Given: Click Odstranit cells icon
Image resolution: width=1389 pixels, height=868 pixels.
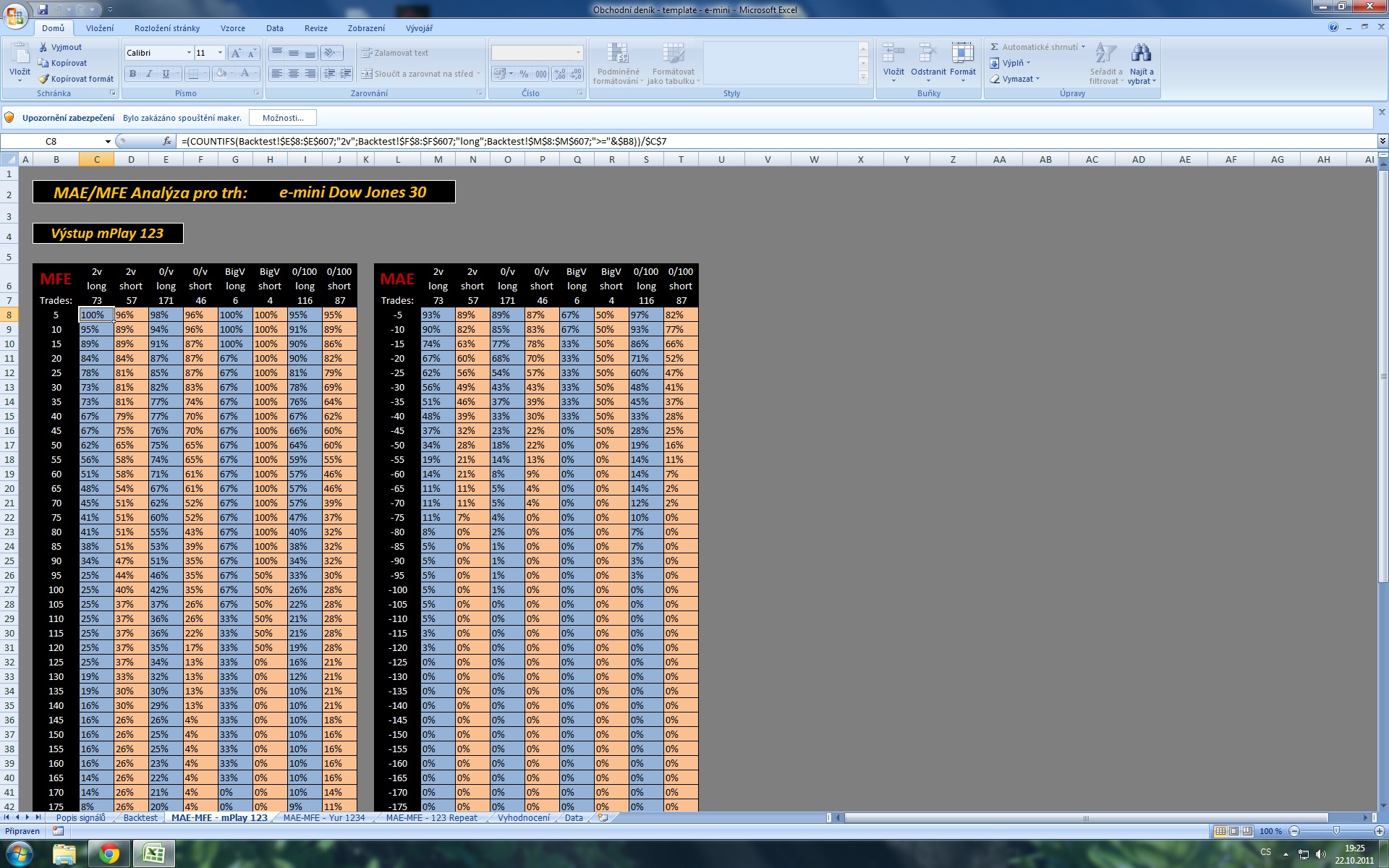Looking at the screenshot, I should pyautogui.click(x=927, y=53).
